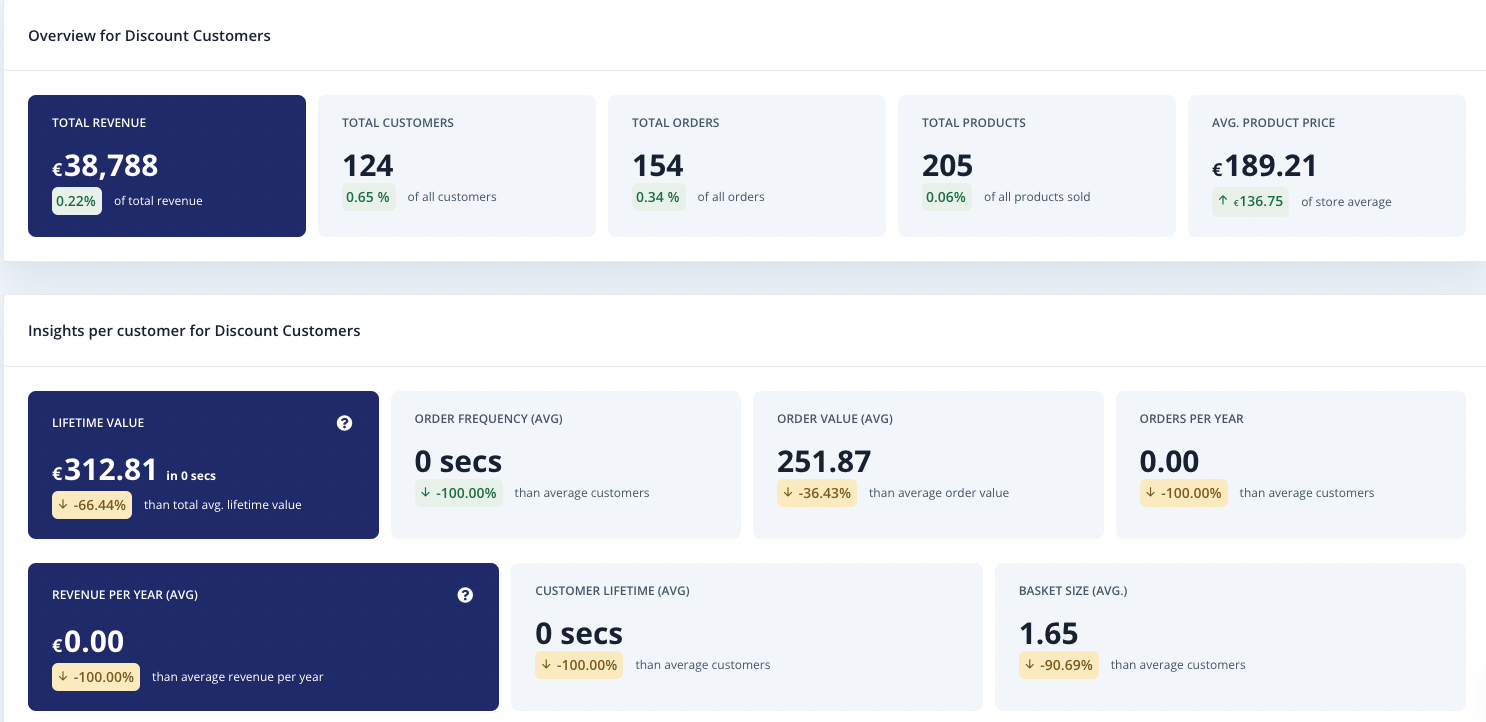1486x722 pixels.
Task: Click the 0.34 % of all orders badge
Action: point(657,197)
